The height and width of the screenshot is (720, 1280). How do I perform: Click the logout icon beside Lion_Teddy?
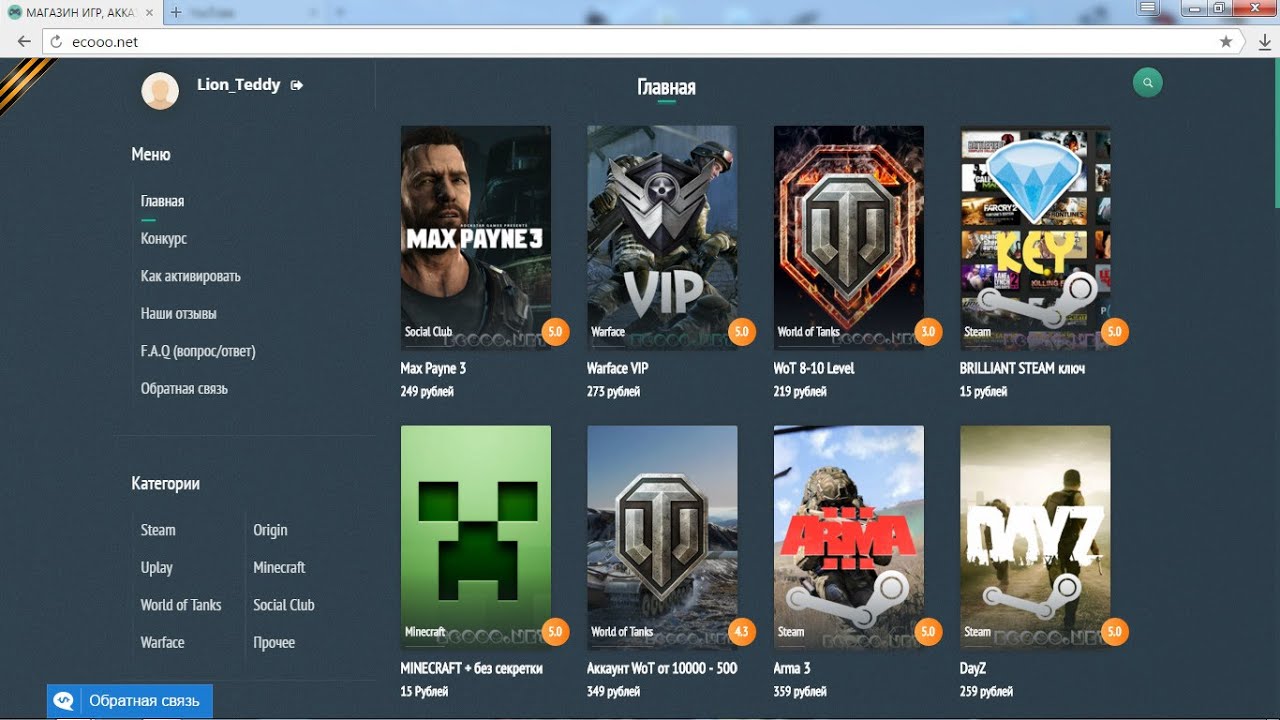(296, 85)
